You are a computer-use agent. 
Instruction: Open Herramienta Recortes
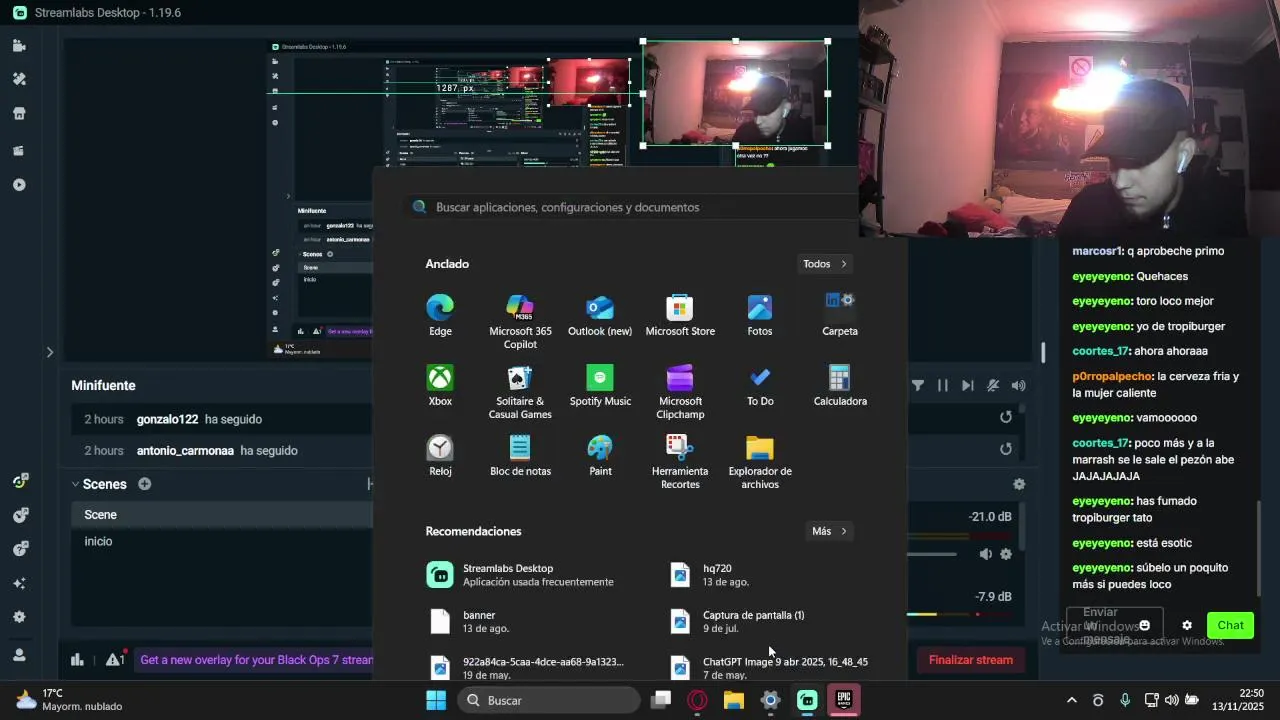[x=680, y=461]
